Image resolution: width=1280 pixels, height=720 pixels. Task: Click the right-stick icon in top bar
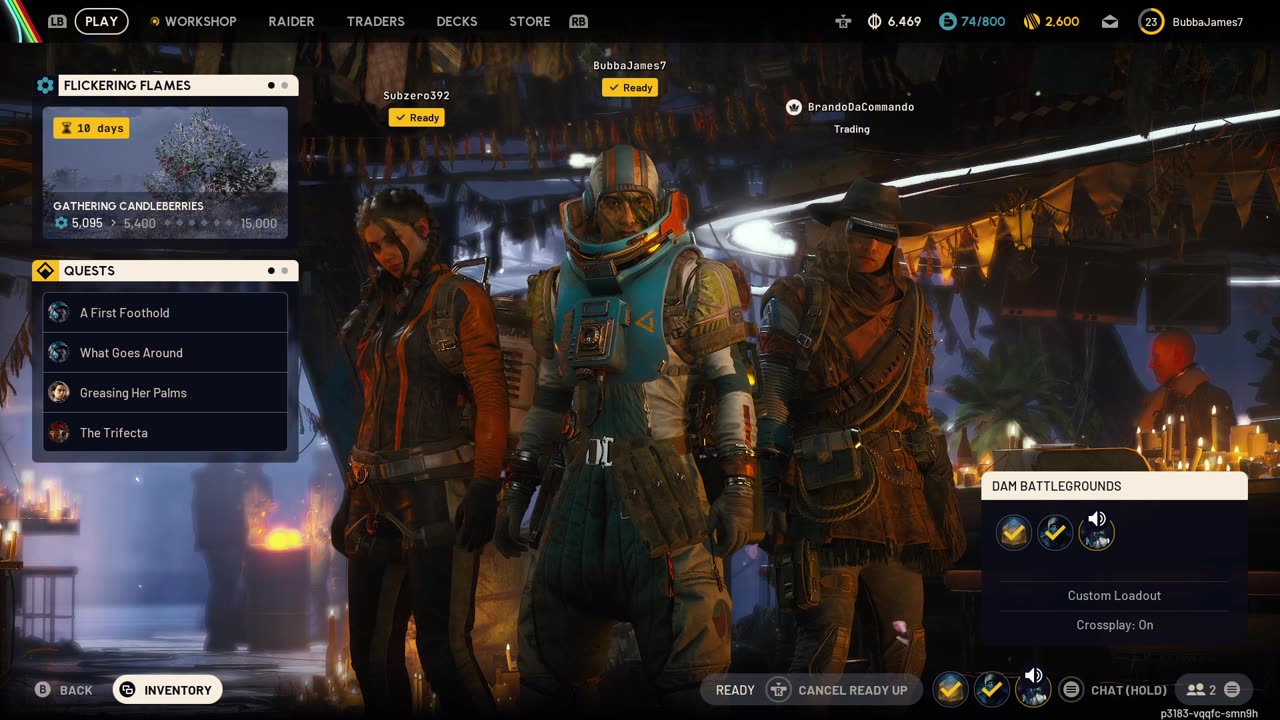pyautogui.click(x=843, y=21)
